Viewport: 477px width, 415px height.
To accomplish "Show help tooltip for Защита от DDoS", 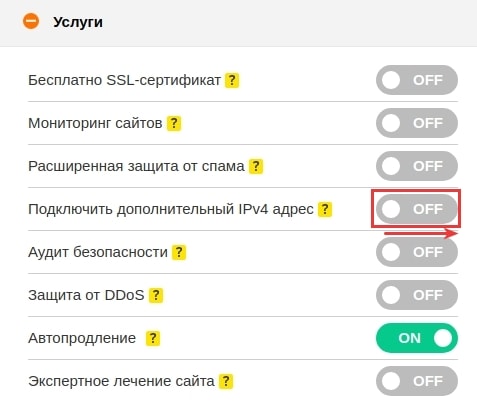I will coord(156,295).
